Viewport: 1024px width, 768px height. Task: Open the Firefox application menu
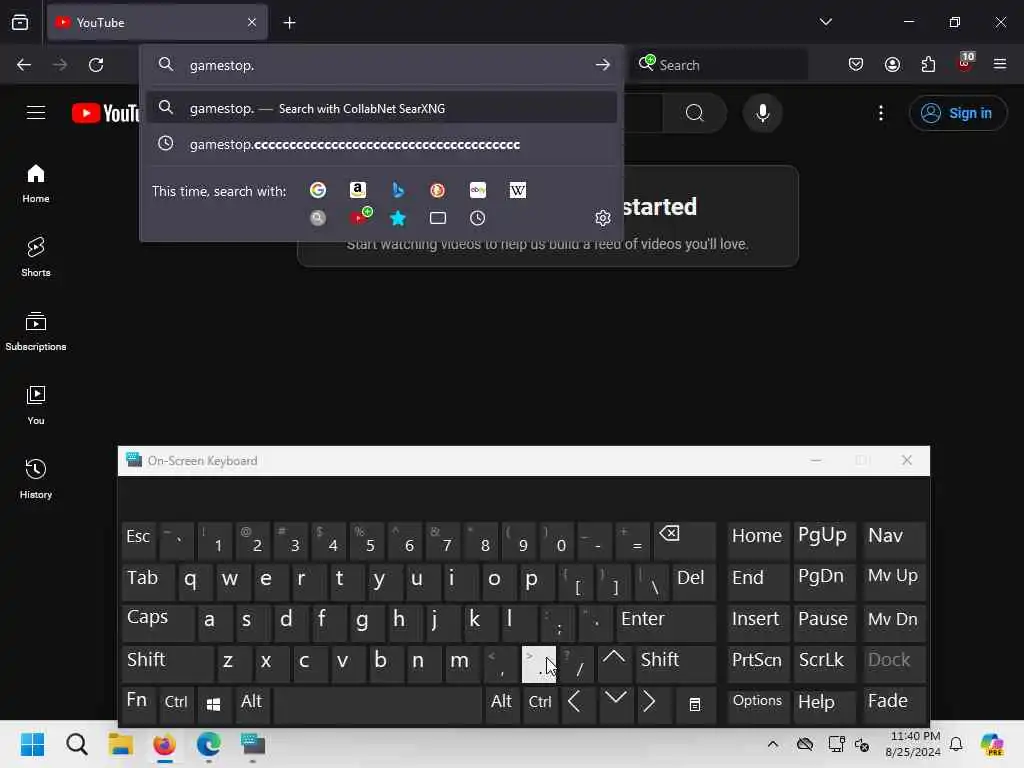(1000, 65)
